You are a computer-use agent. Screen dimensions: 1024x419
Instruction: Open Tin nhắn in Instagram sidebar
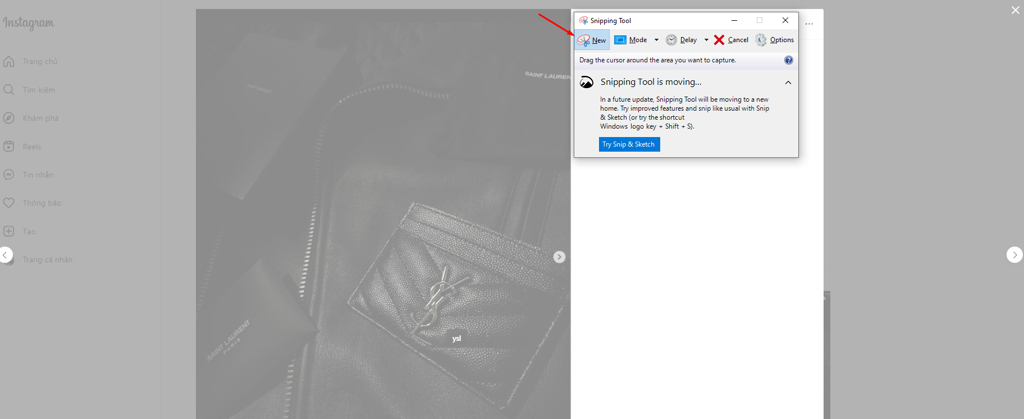coord(39,175)
